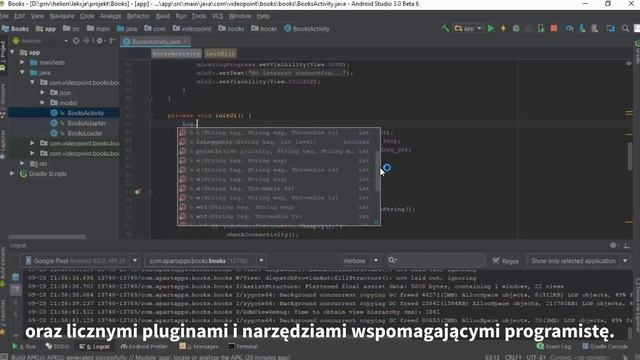The image size is (640, 360).
Task: Expand the res folder node
Action: [22, 163]
